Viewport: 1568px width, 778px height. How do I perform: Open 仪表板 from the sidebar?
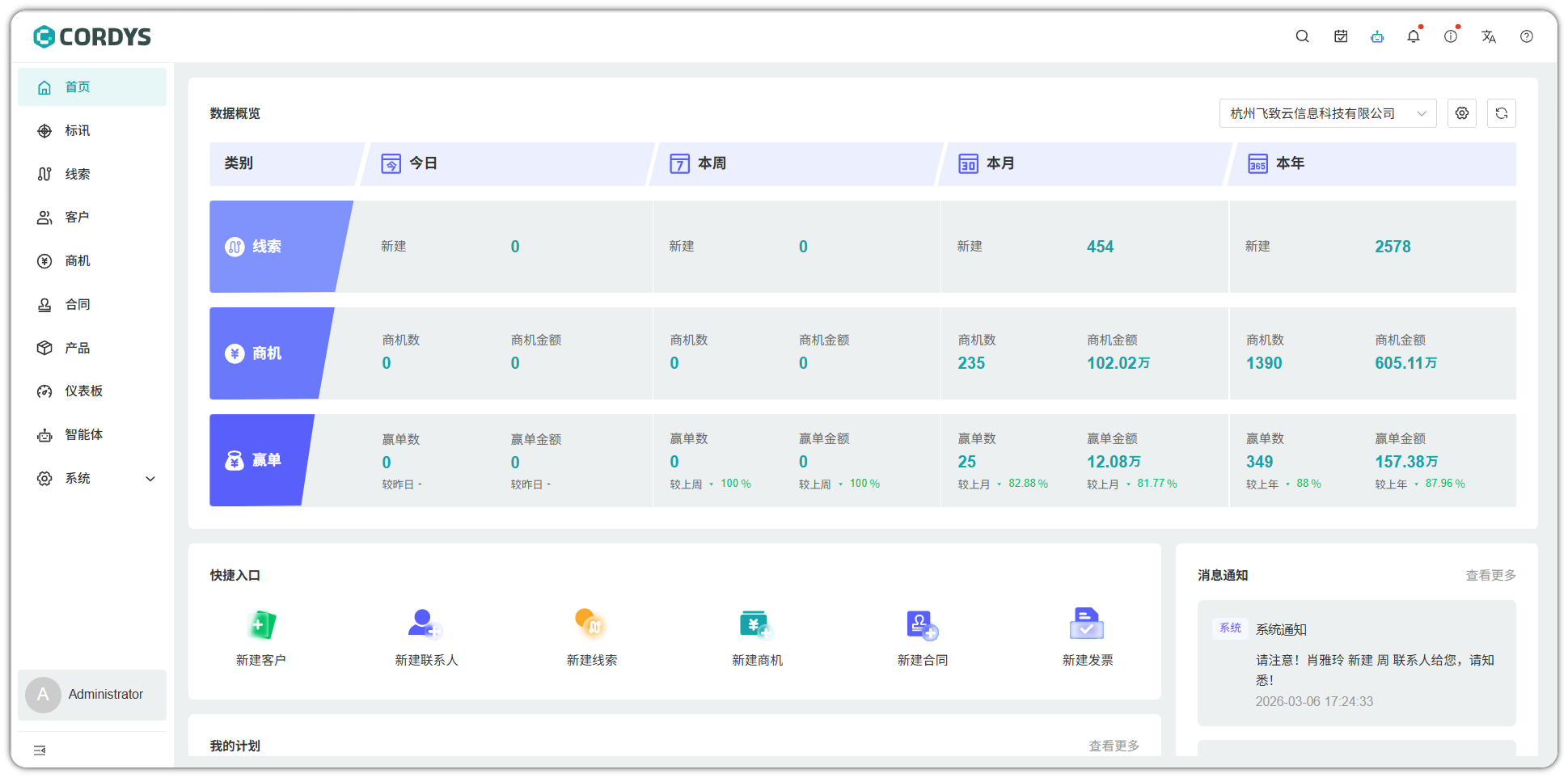83,391
